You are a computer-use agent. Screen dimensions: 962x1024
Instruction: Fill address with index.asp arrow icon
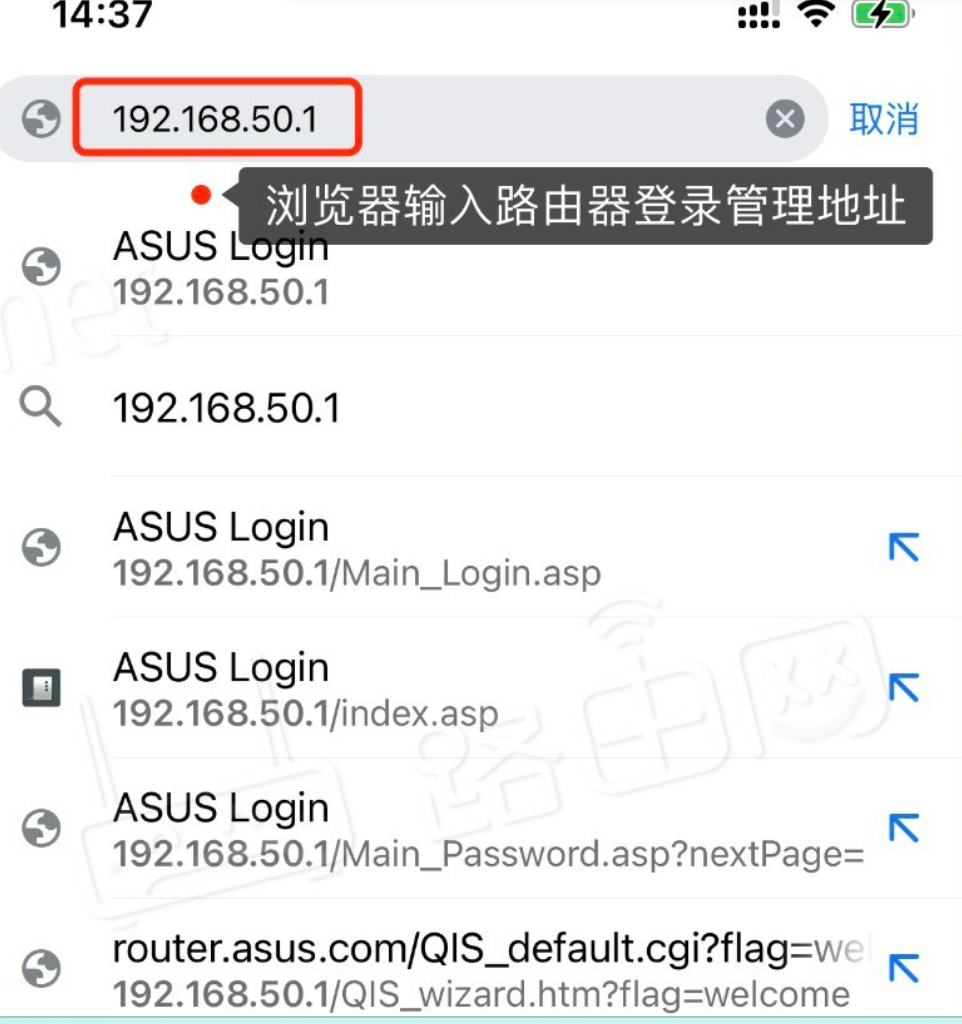pyautogui.click(x=904, y=688)
